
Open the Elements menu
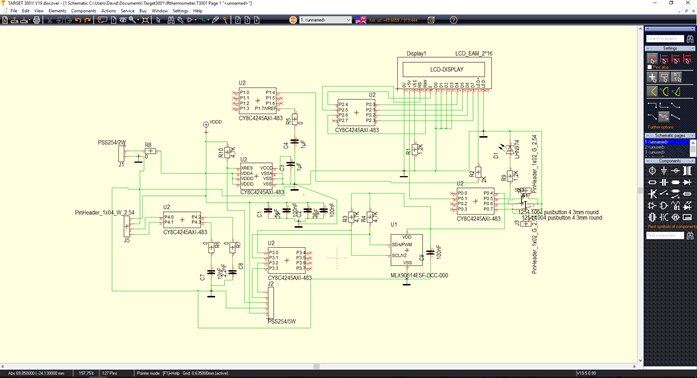(x=57, y=11)
